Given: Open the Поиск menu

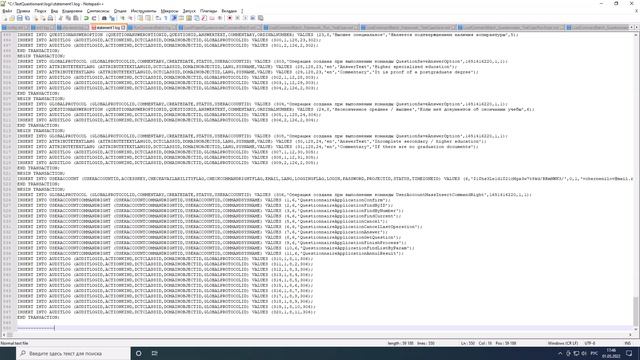Looking at the screenshot, I should (40, 11).
